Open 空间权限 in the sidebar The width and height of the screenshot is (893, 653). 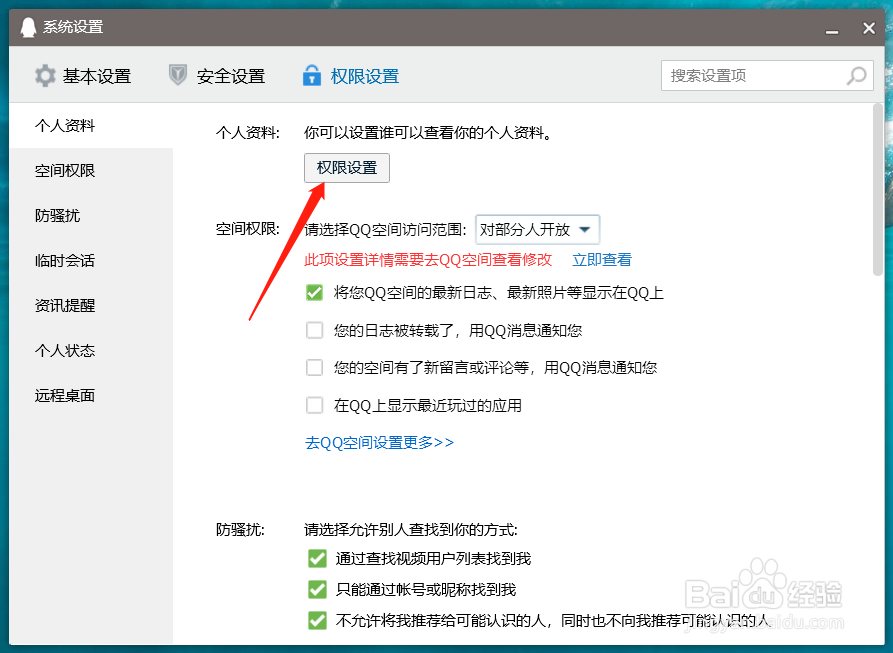pos(67,170)
